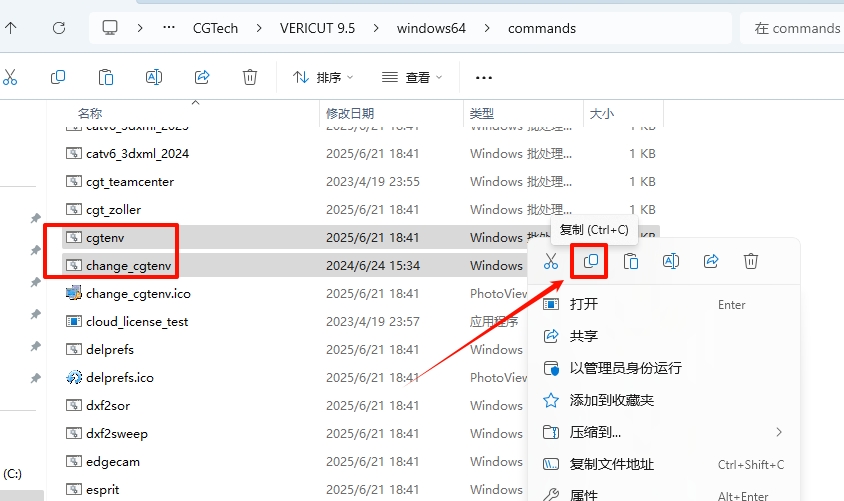Select the change_cgtenv batch file name

click(x=129, y=265)
